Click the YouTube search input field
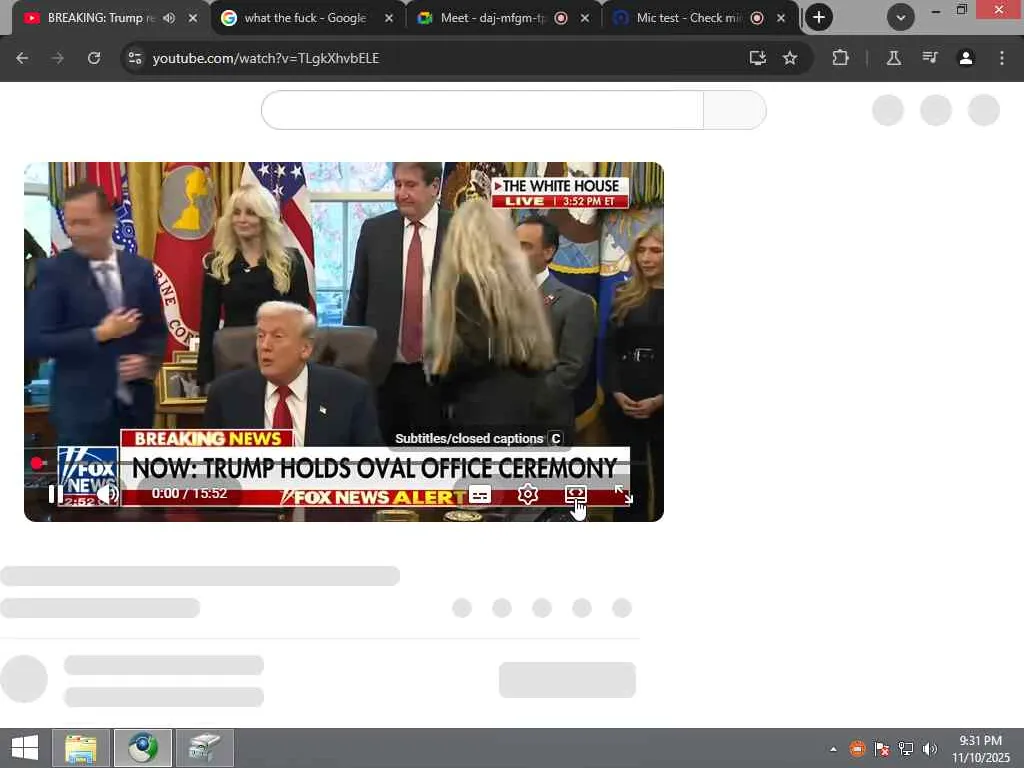The height and width of the screenshot is (768, 1024). (482, 110)
